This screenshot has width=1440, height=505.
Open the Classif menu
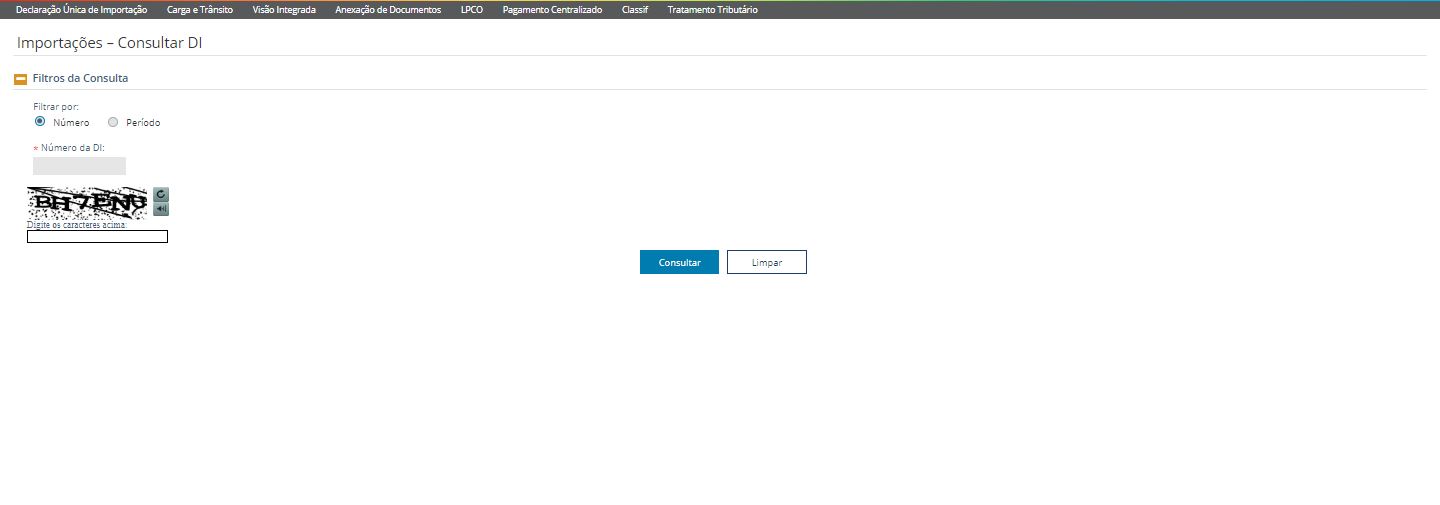click(635, 10)
